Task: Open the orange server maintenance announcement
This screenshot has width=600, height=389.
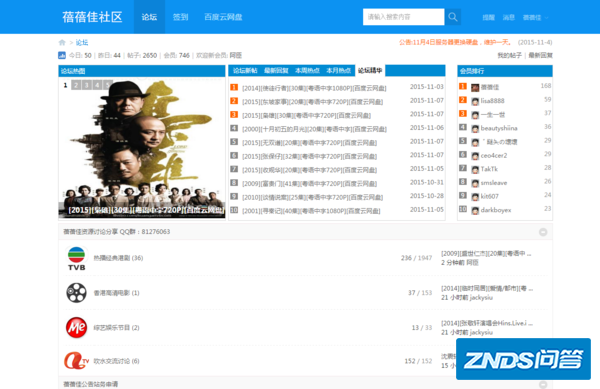Action: tap(455, 42)
